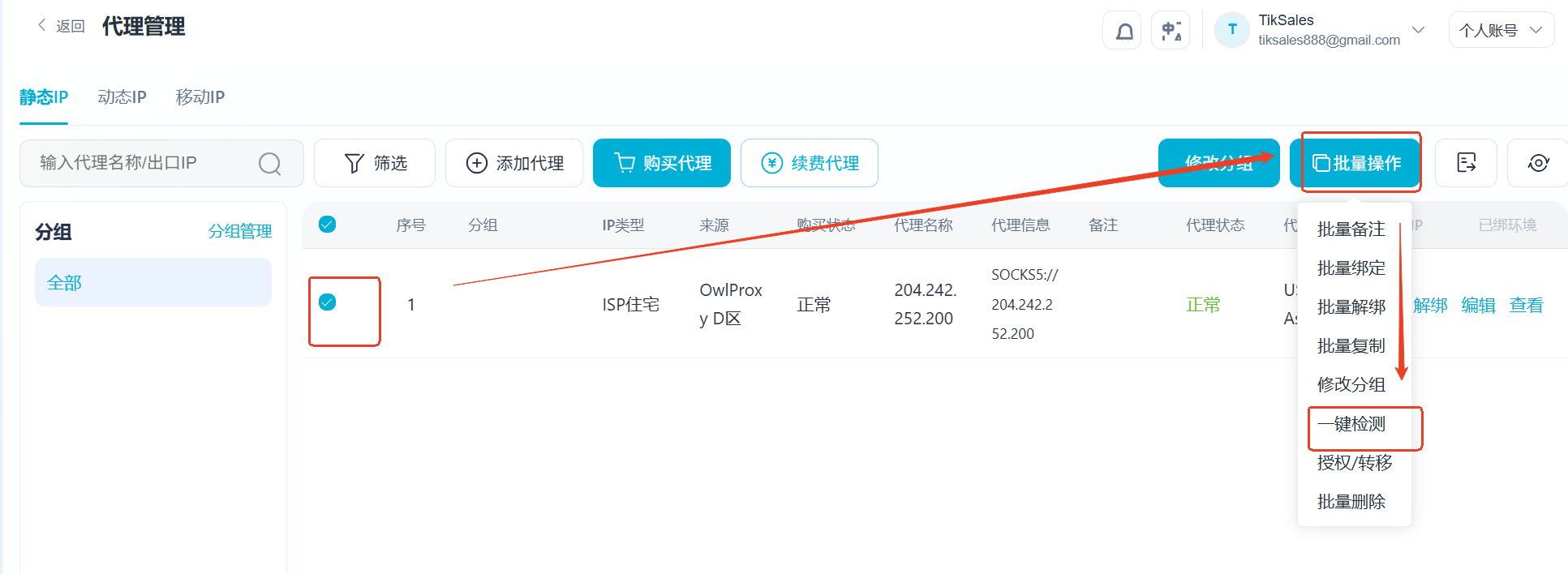This screenshot has height=574, width=1568.
Task: Uncheck the row 1 proxy checkbox
Action: click(328, 302)
